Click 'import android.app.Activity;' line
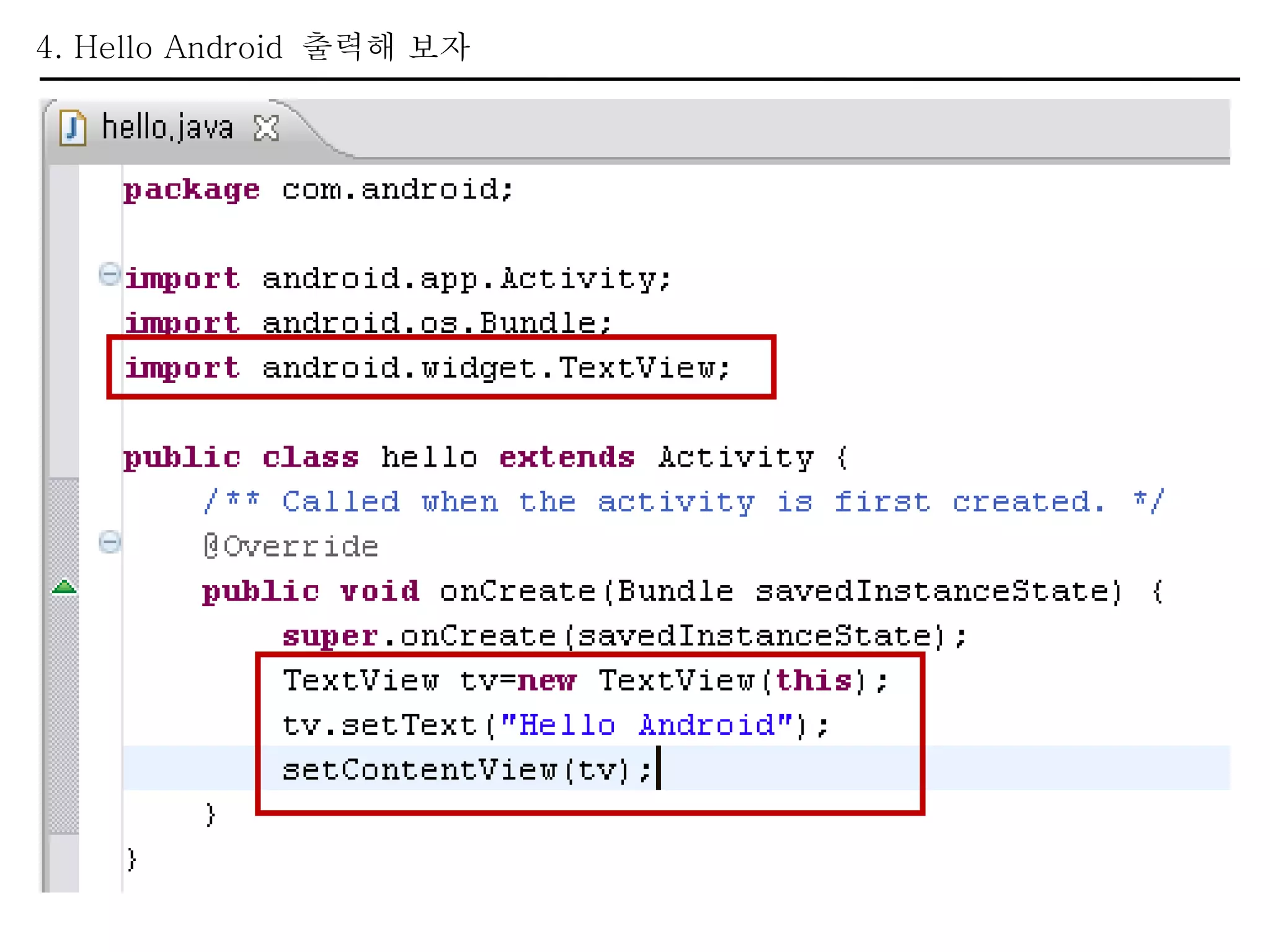 [x=397, y=278]
